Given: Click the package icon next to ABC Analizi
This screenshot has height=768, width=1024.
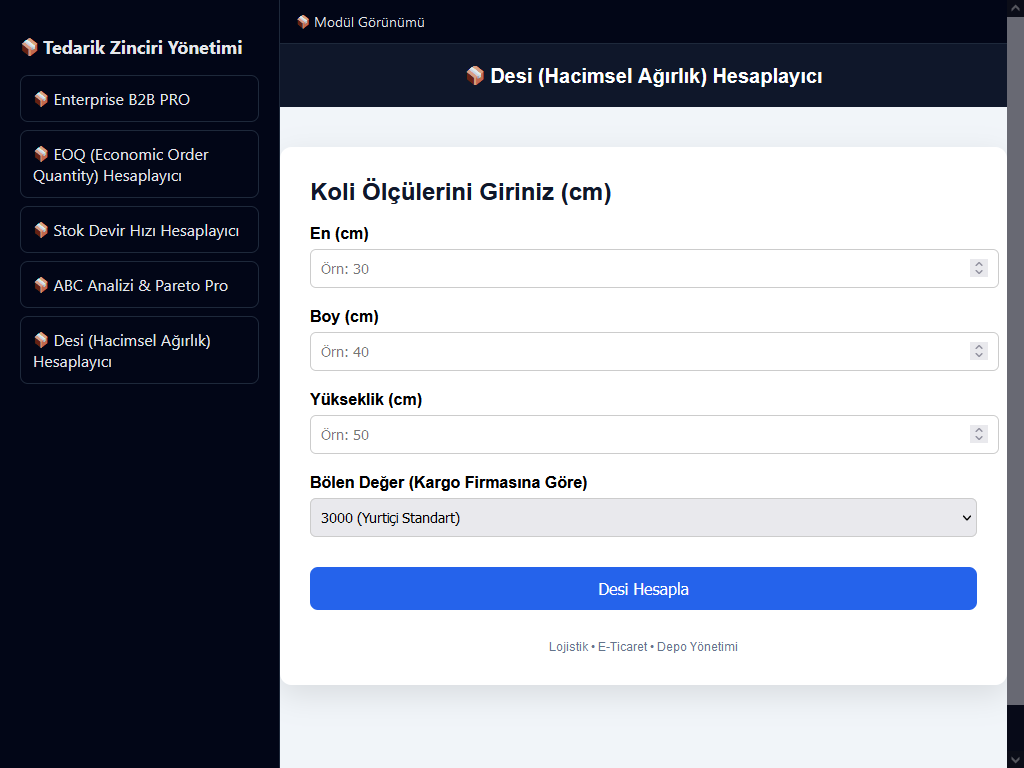Looking at the screenshot, I should pos(41,285).
